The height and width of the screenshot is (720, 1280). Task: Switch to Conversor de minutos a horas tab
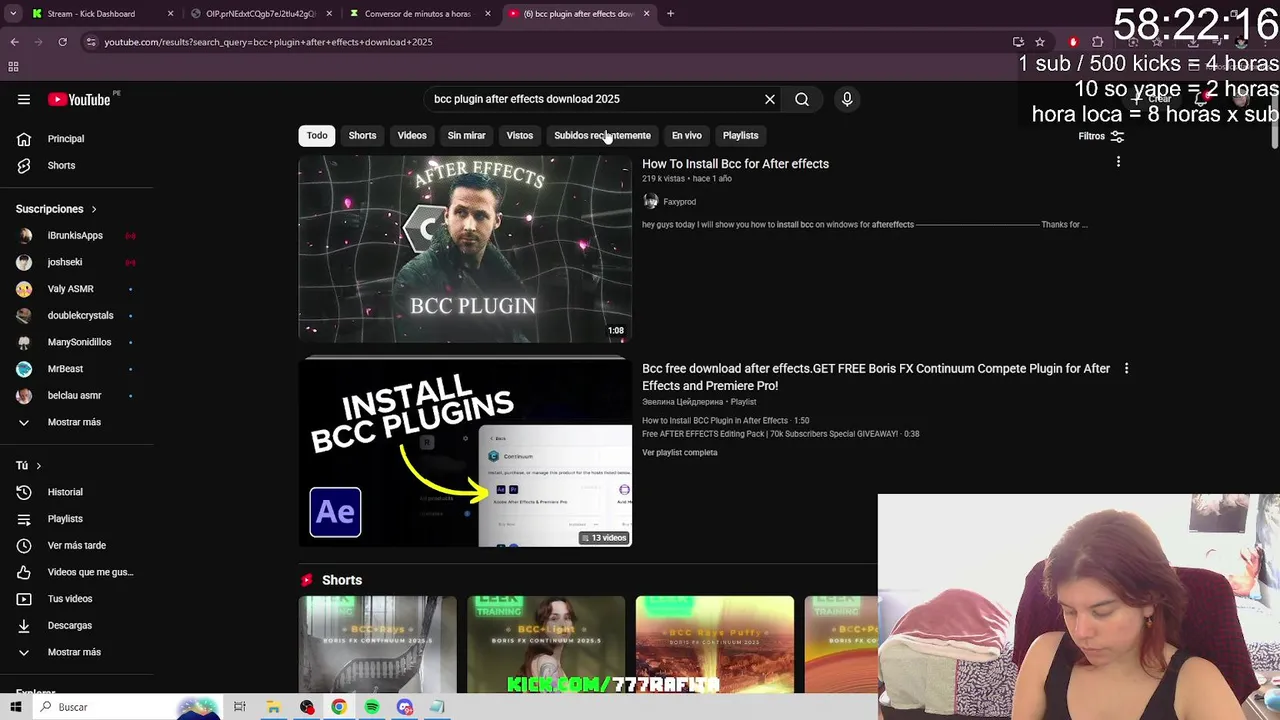coord(418,14)
